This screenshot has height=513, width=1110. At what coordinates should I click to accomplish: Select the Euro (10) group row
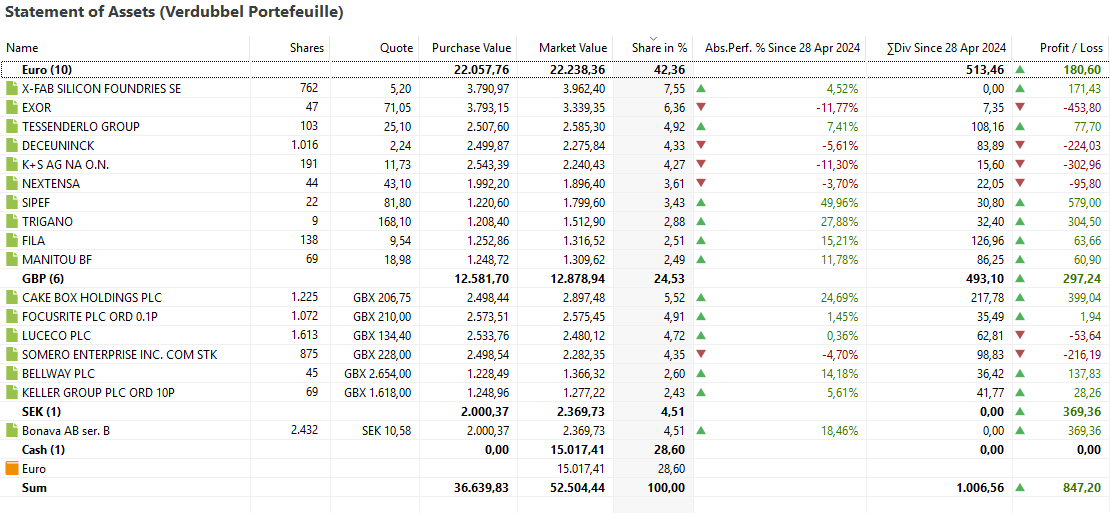click(x=554, y=69)
